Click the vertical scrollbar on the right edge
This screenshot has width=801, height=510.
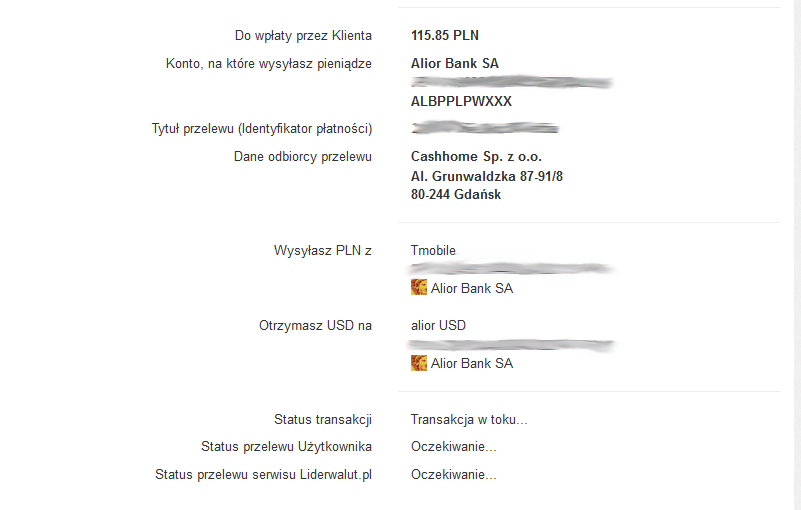[797, 255]
